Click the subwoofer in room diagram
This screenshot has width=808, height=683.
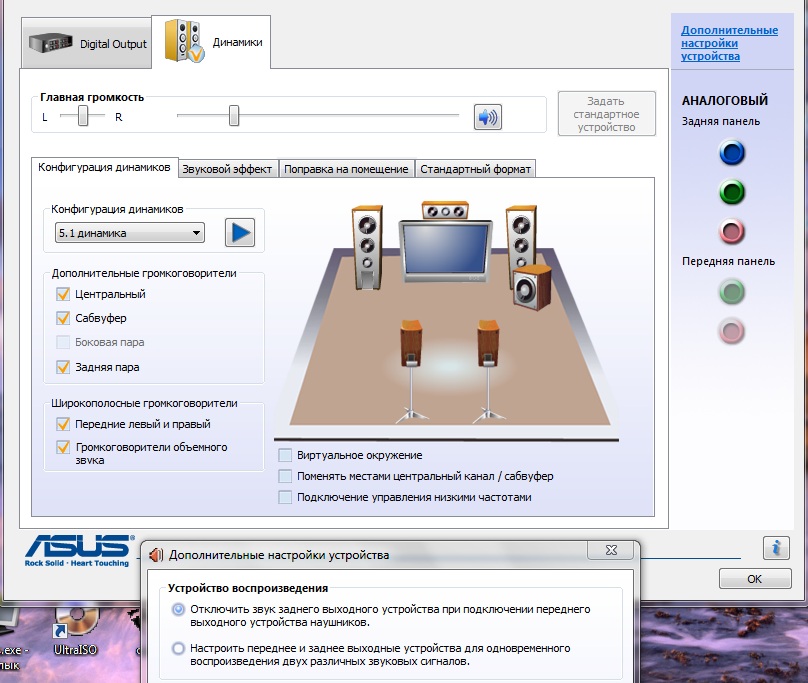(x=532, y=287)
